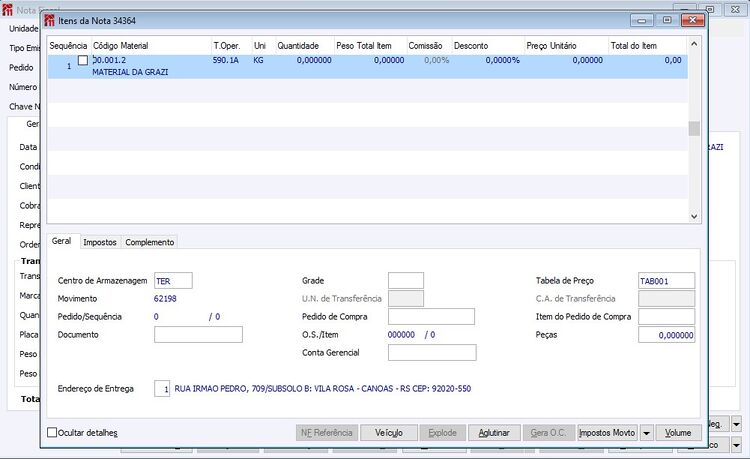
Task: Enable Ocultar detalhes checkbox
Action: pos(52,432)
